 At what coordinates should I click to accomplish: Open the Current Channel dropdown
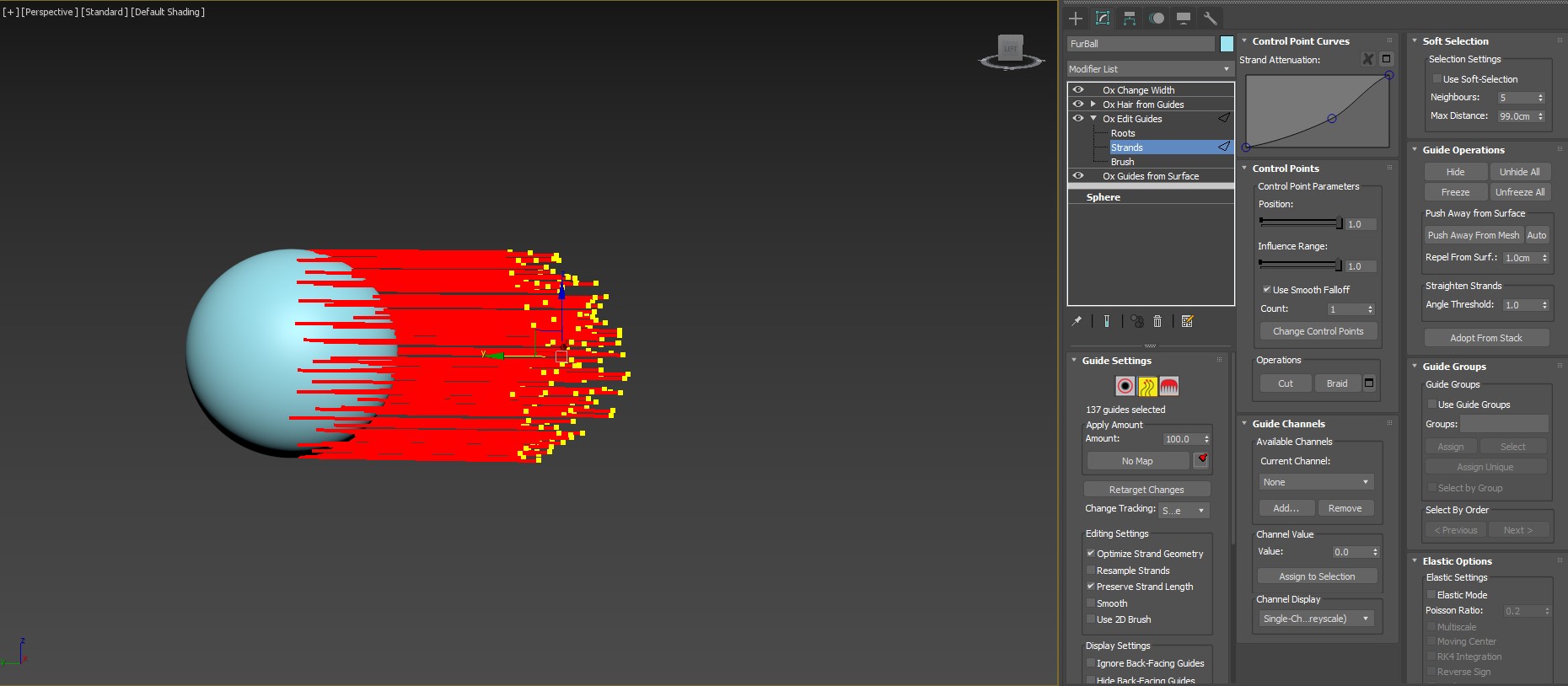pyautogui.click(x=1315, y=482)
